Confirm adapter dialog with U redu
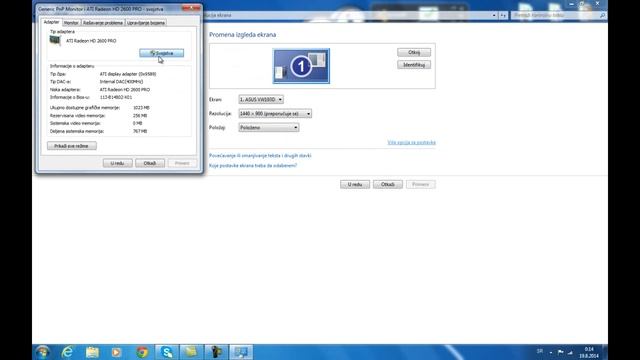Image resolution: width=640 pixels, height=360 pixels. coord(118,163)
